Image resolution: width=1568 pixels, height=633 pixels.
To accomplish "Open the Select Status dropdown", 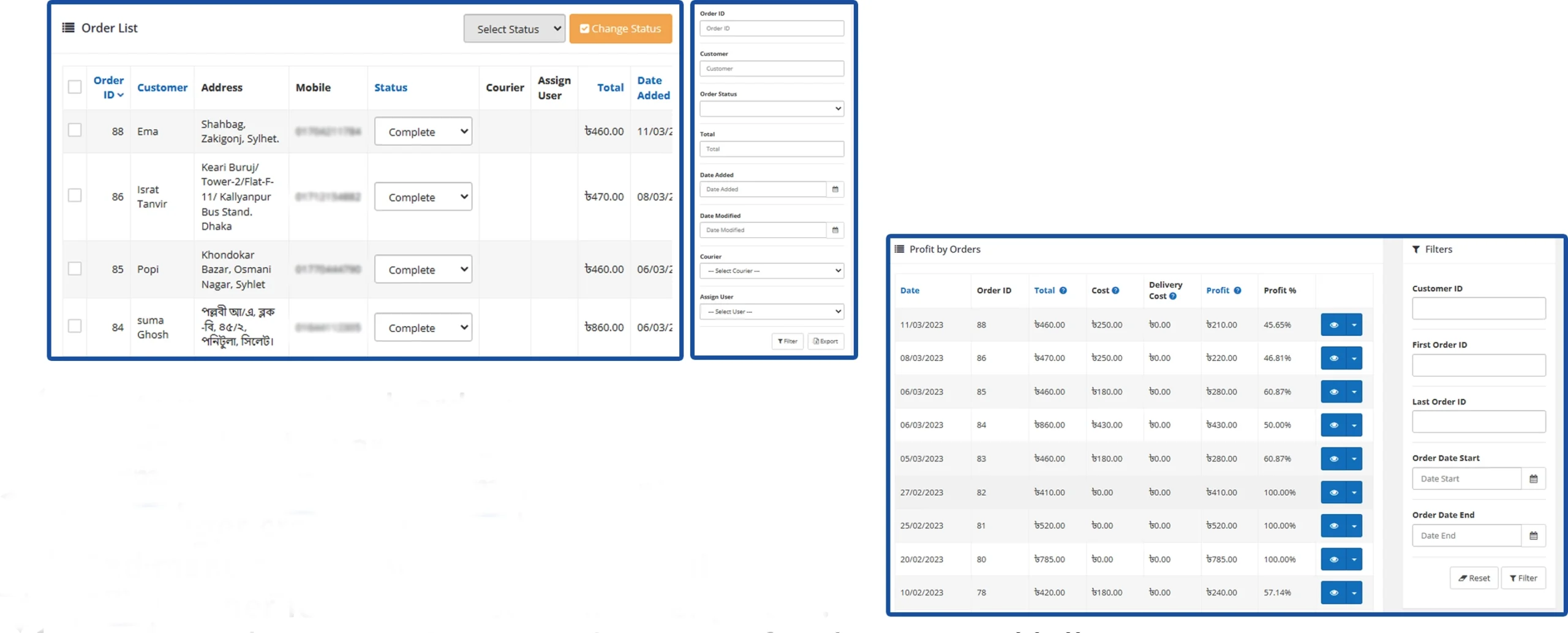I will pyautogui.click(x=514, y=29).
